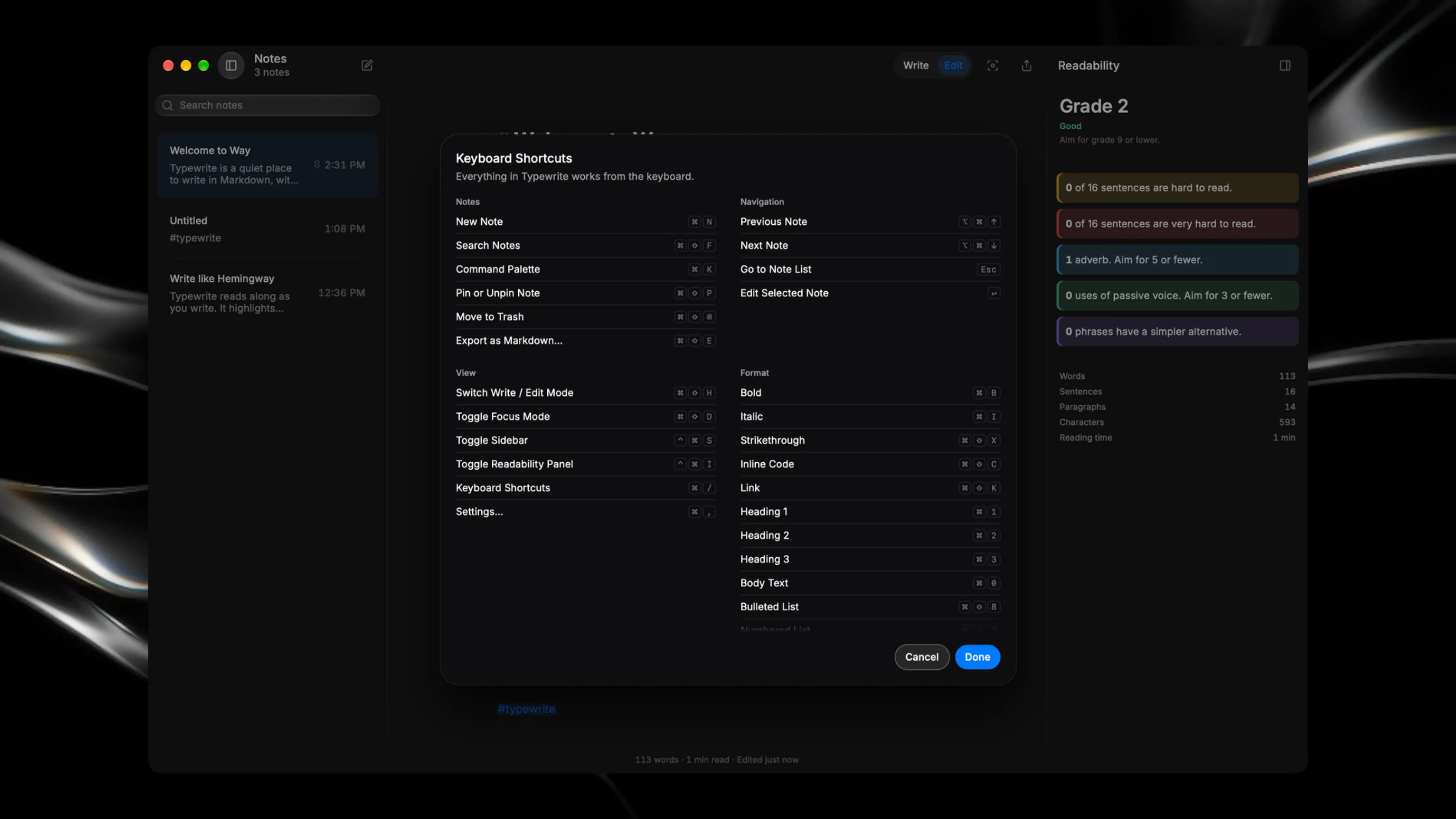1456x819 pixels.
Task: Select Edit Selected Note row
Action: click(x=870, y=293)
